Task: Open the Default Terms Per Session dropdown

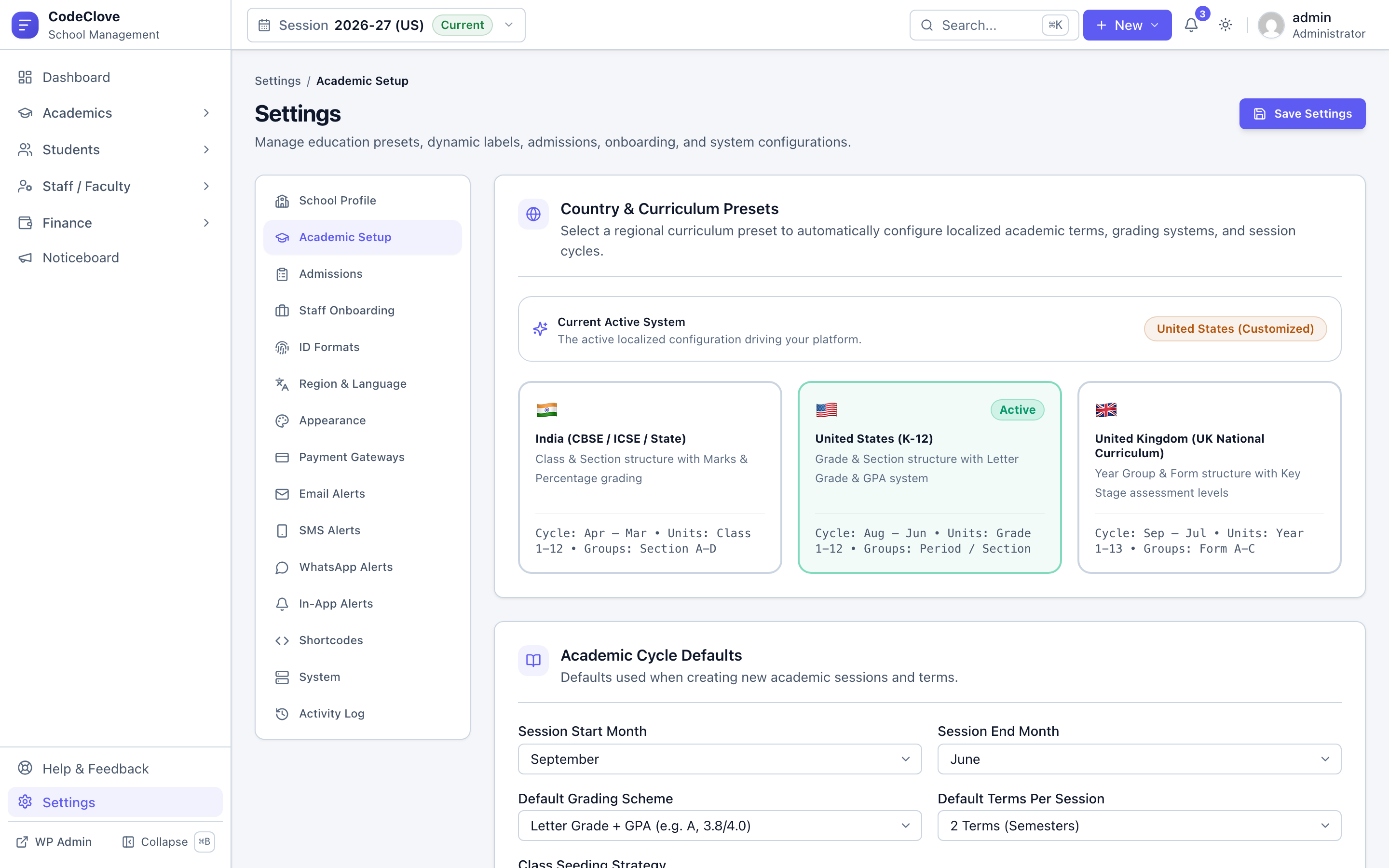Action: click(1139, 826)
